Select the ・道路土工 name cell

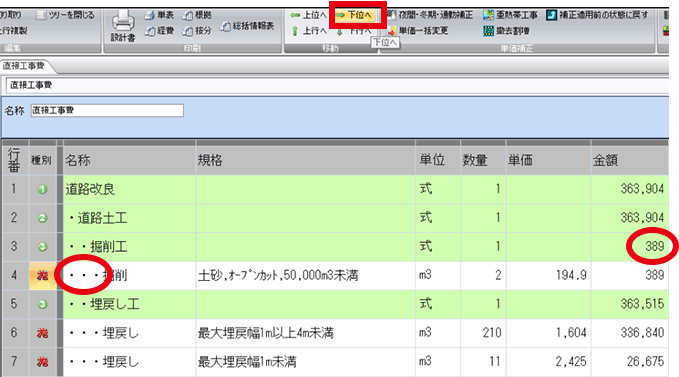click(129, 218)
